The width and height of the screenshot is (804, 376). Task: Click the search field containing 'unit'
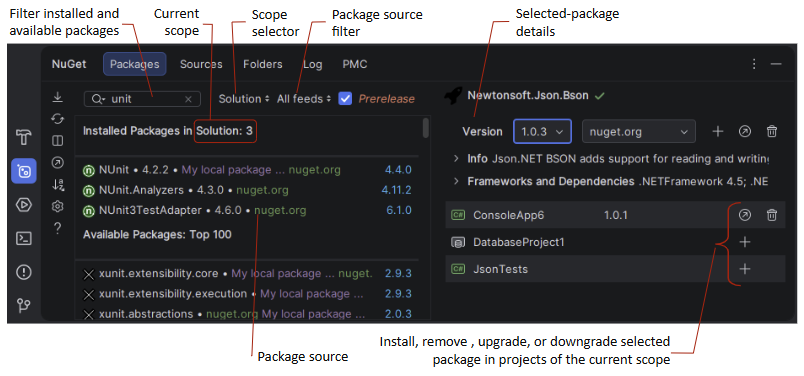click(142, 99)
